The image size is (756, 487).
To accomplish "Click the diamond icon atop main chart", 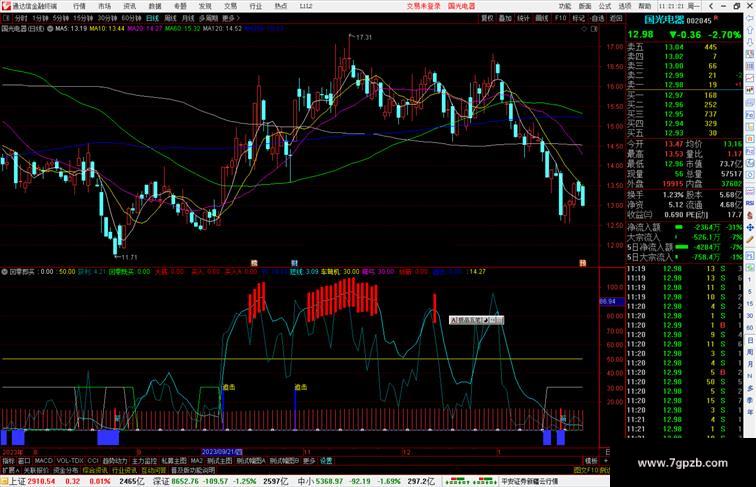I will (584, 29).
